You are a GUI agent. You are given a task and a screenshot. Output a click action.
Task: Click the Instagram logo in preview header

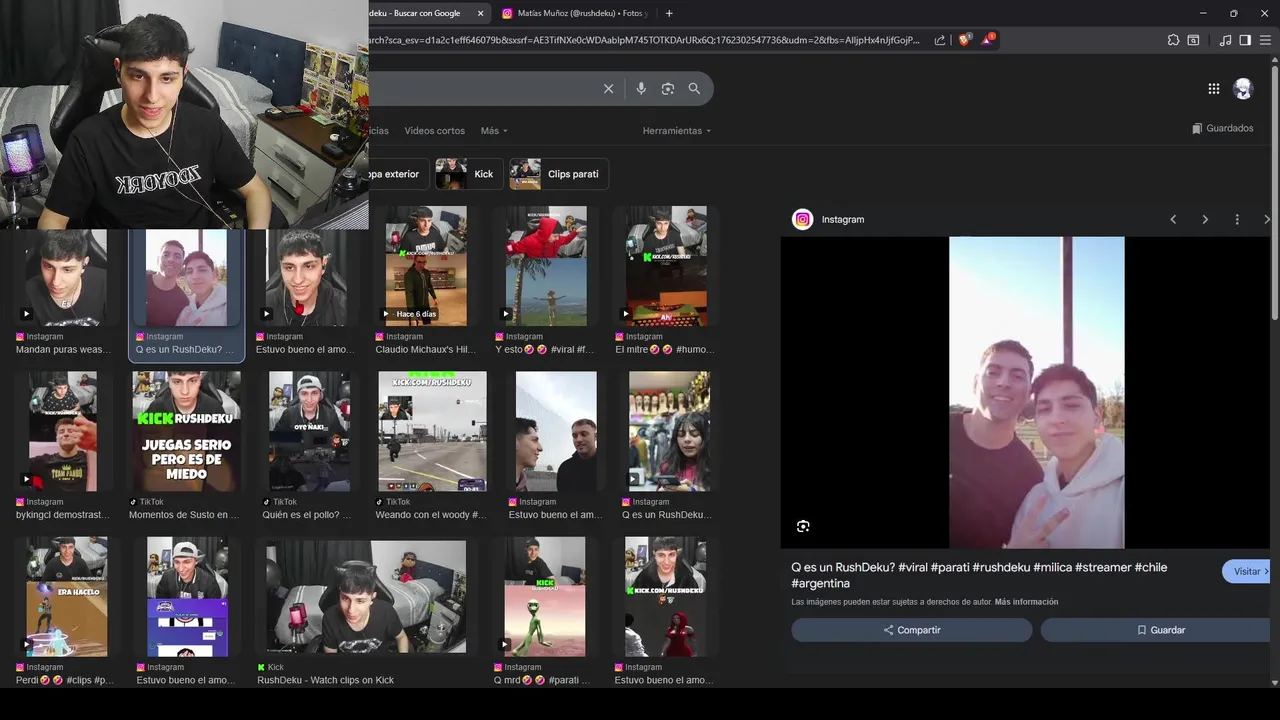pyautogui.click(x=802, y=219)
